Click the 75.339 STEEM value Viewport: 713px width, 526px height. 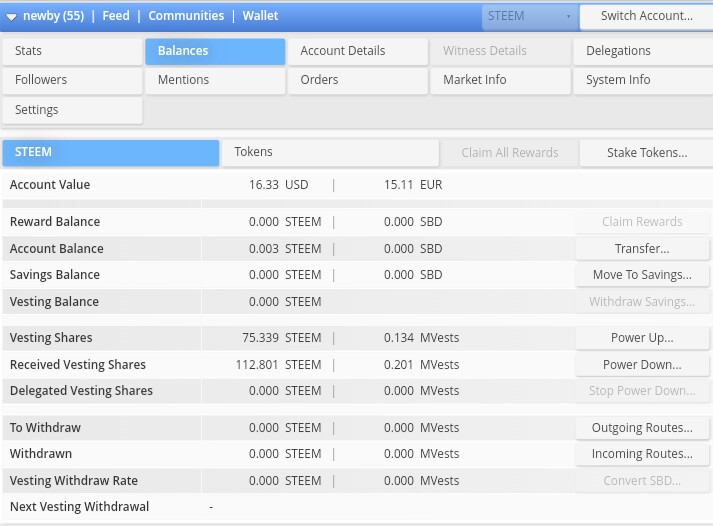281,338
